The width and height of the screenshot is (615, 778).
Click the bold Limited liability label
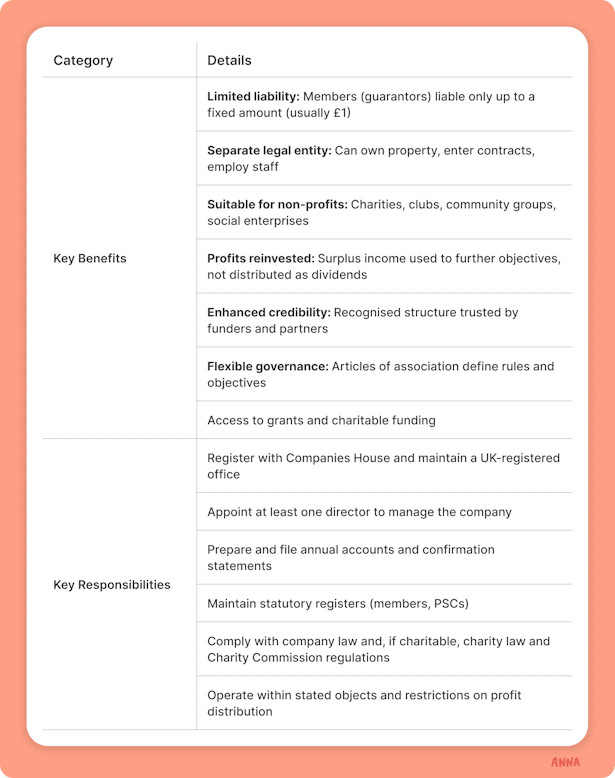click(x=253, y=96)
